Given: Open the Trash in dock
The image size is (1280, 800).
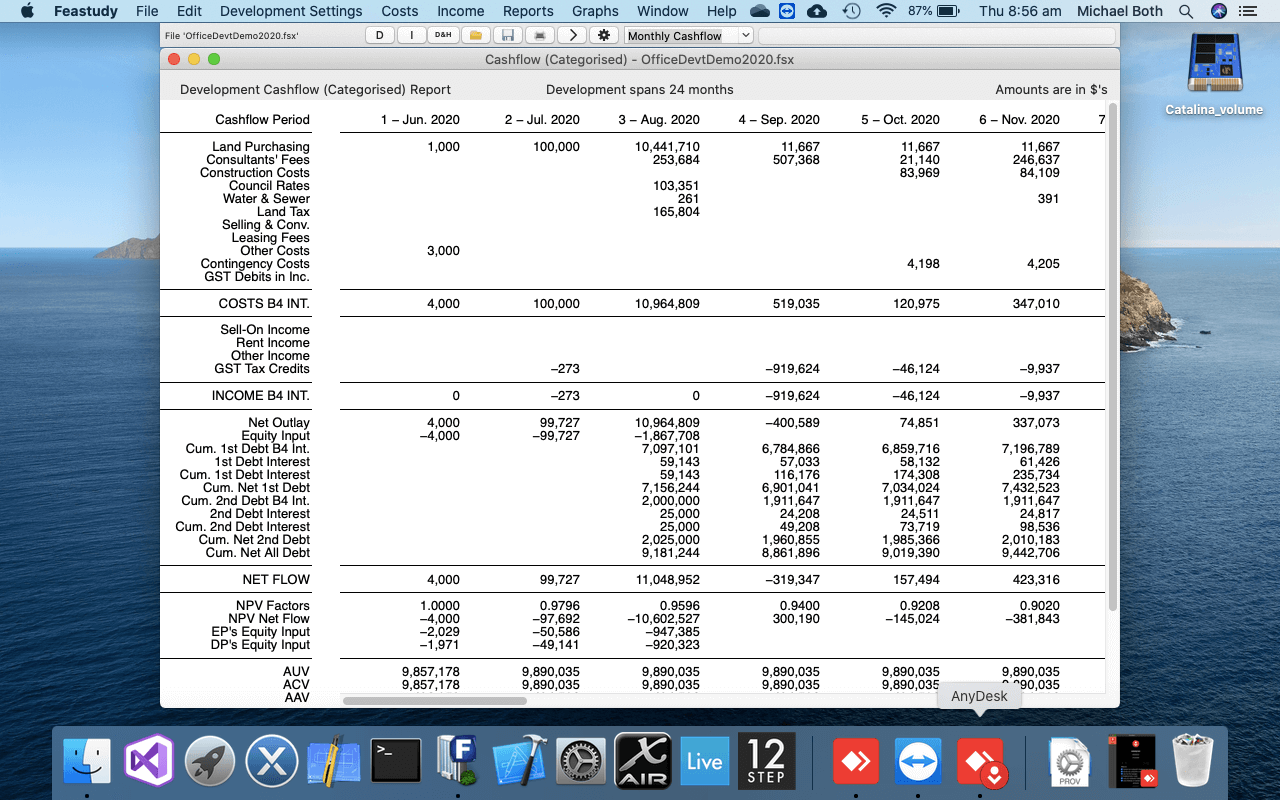Looking at the screenshot, I should click(x=1192, y=760).
